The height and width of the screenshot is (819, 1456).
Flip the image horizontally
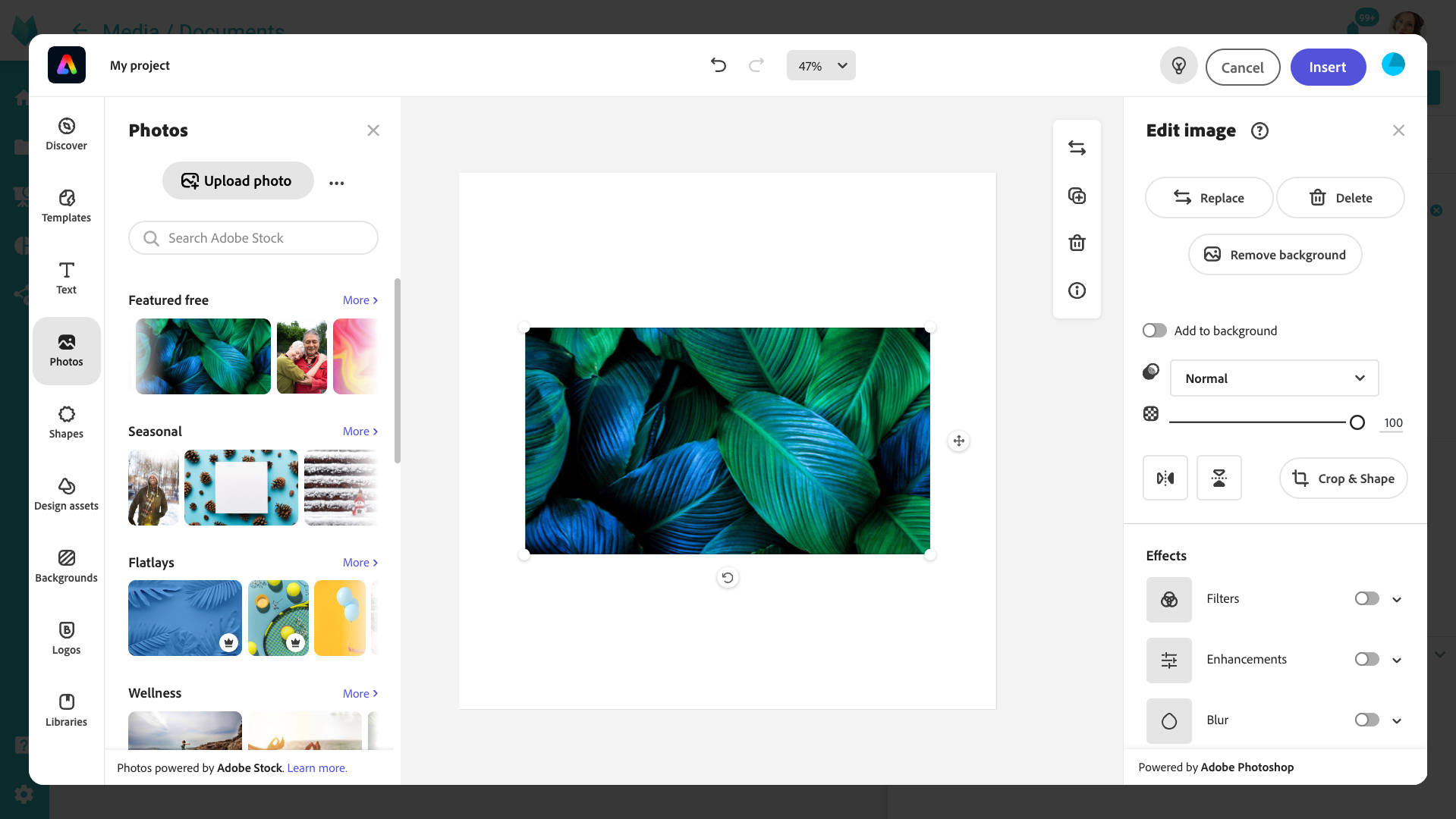[x=1165, y=478]
